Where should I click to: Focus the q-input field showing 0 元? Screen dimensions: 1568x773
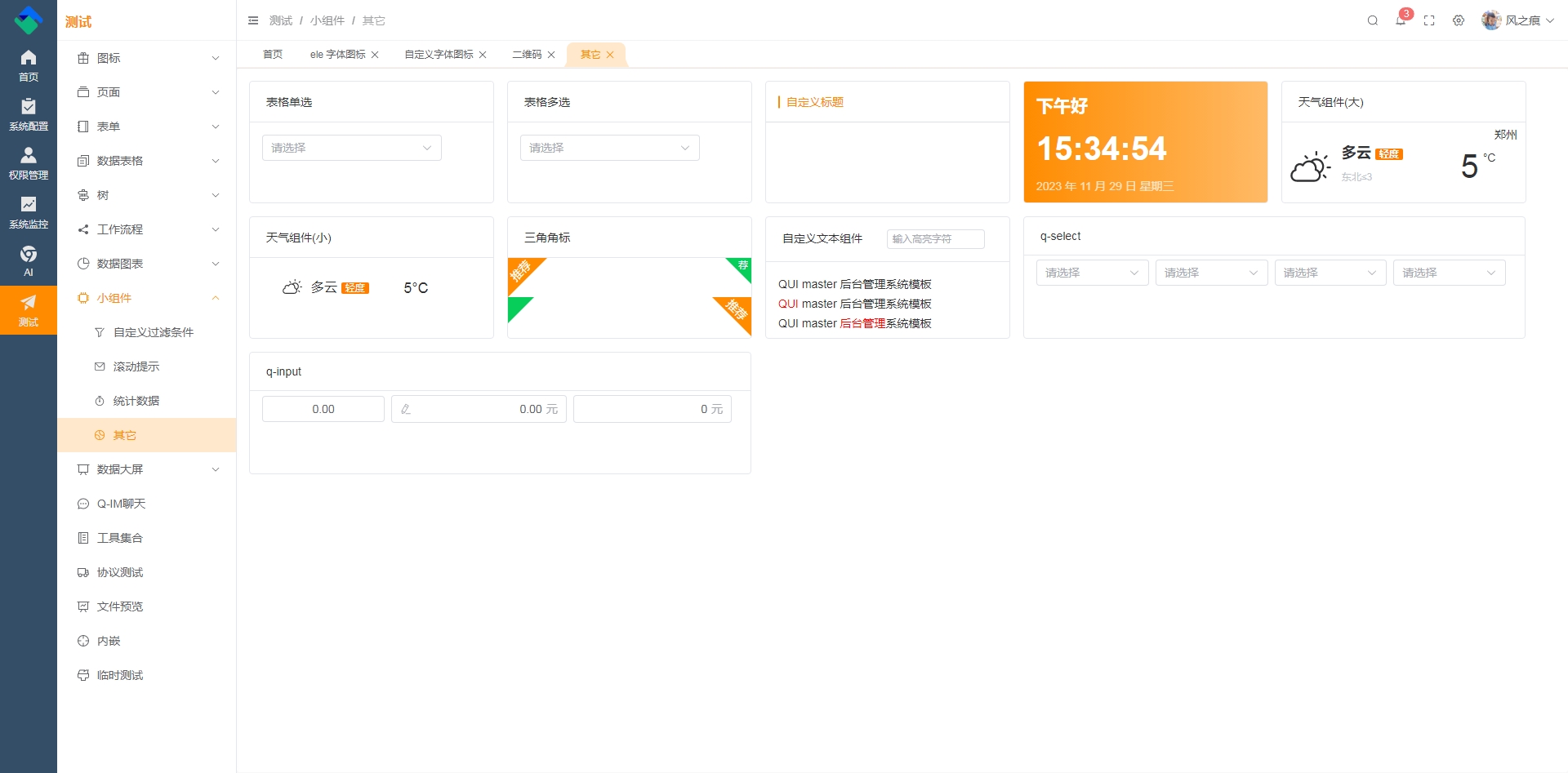click(653, 409)
